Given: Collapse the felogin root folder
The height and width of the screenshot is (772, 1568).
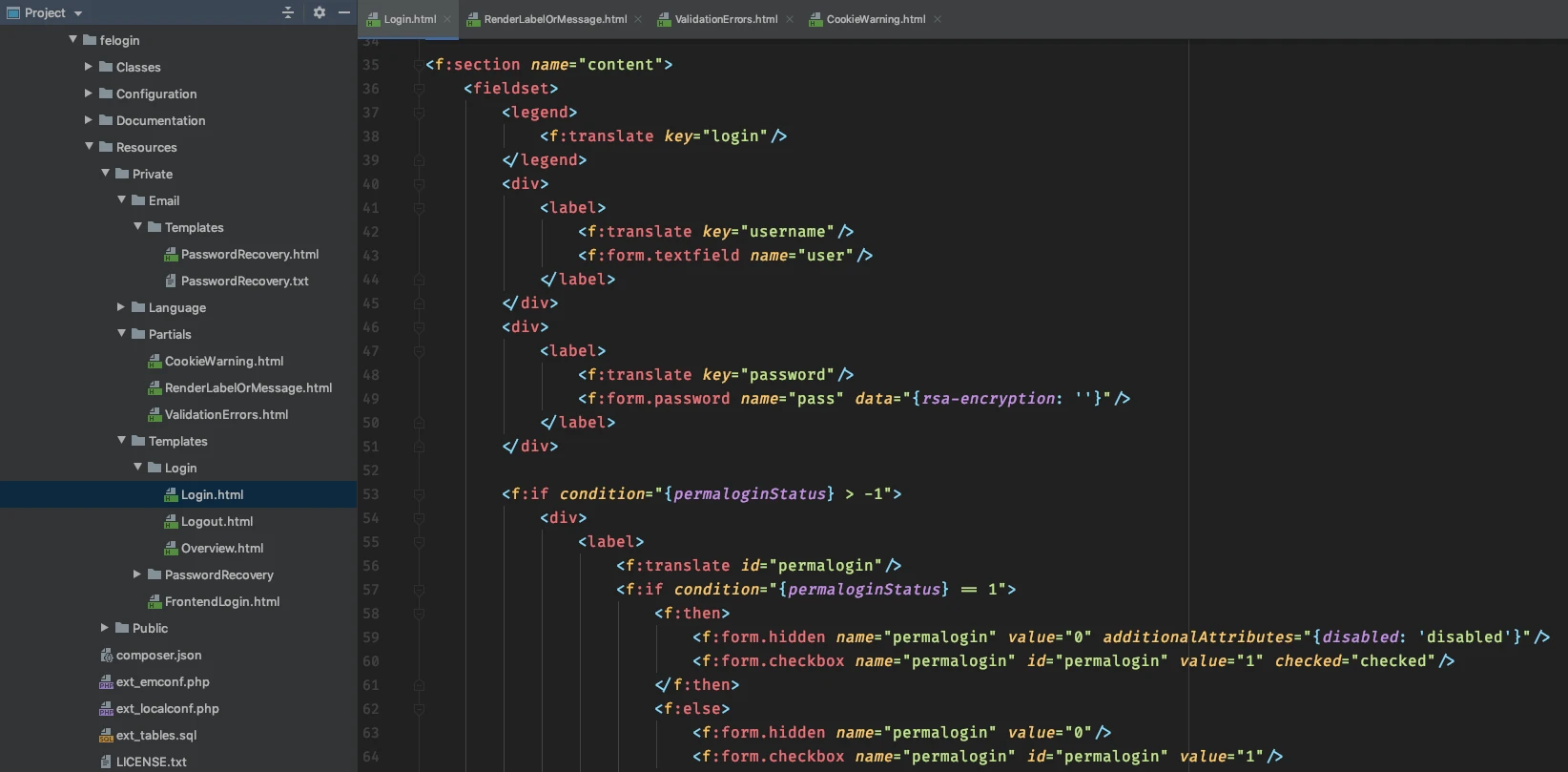Looking at the screenshot, I should tap(72, 39).
